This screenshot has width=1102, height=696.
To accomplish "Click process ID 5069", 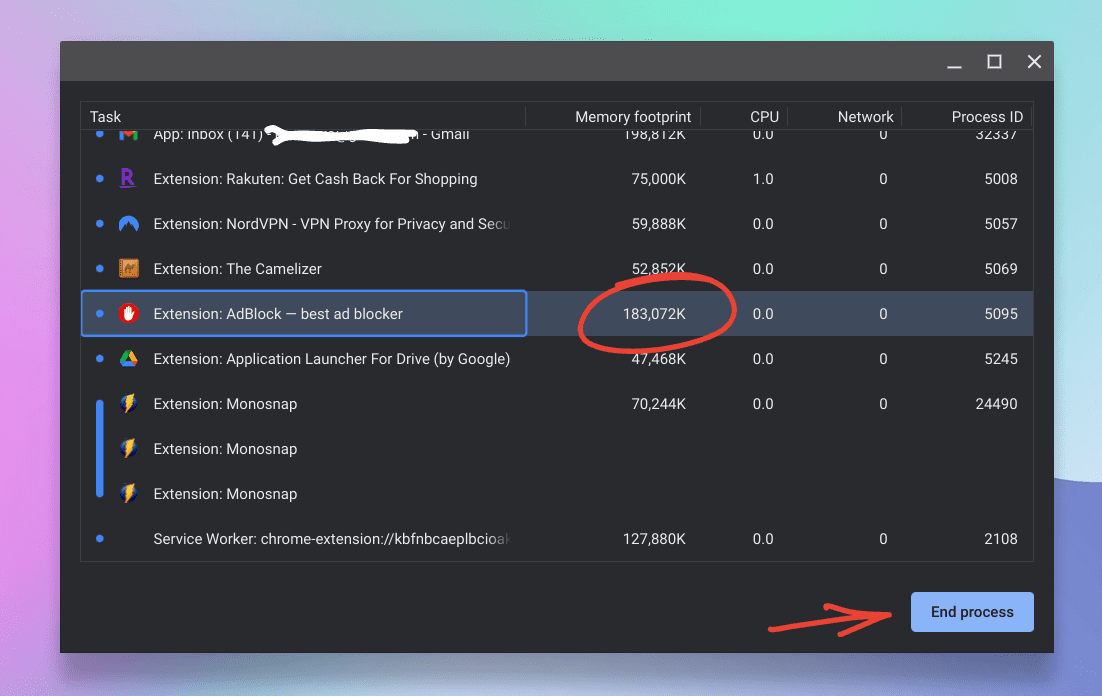I will click(1001, 269).
